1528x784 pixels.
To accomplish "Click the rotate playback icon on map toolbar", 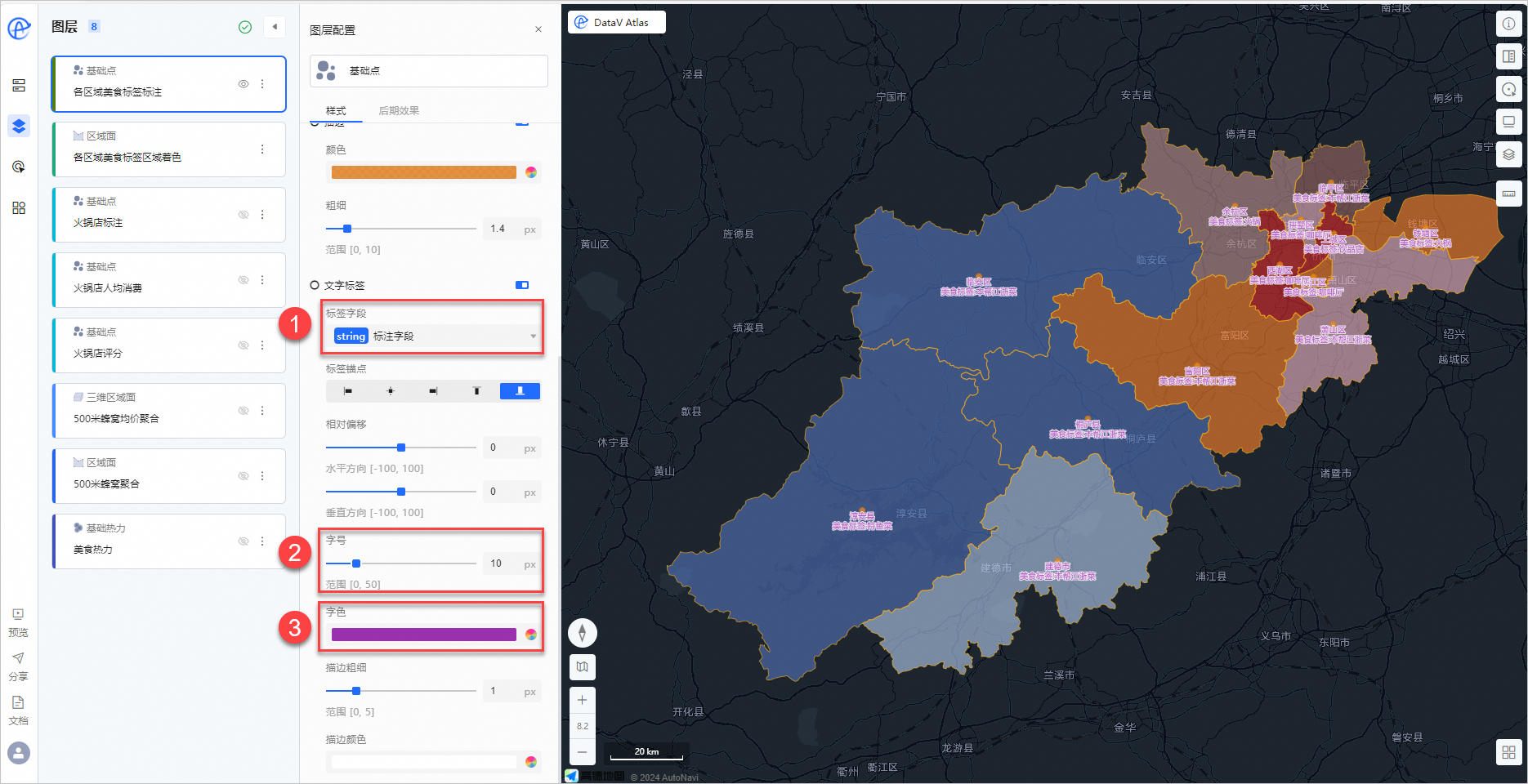I will (x=1508, y=89).
